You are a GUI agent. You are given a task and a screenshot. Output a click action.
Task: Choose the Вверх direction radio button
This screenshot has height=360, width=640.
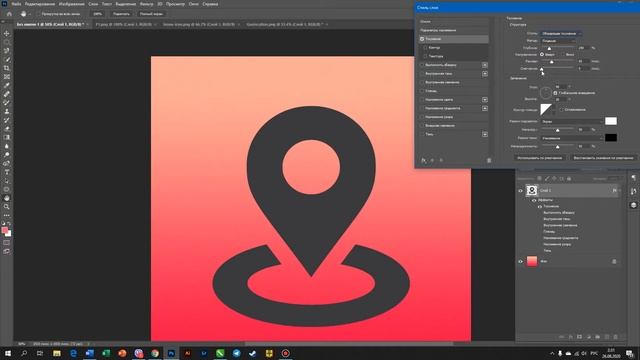tap(542, 54)
